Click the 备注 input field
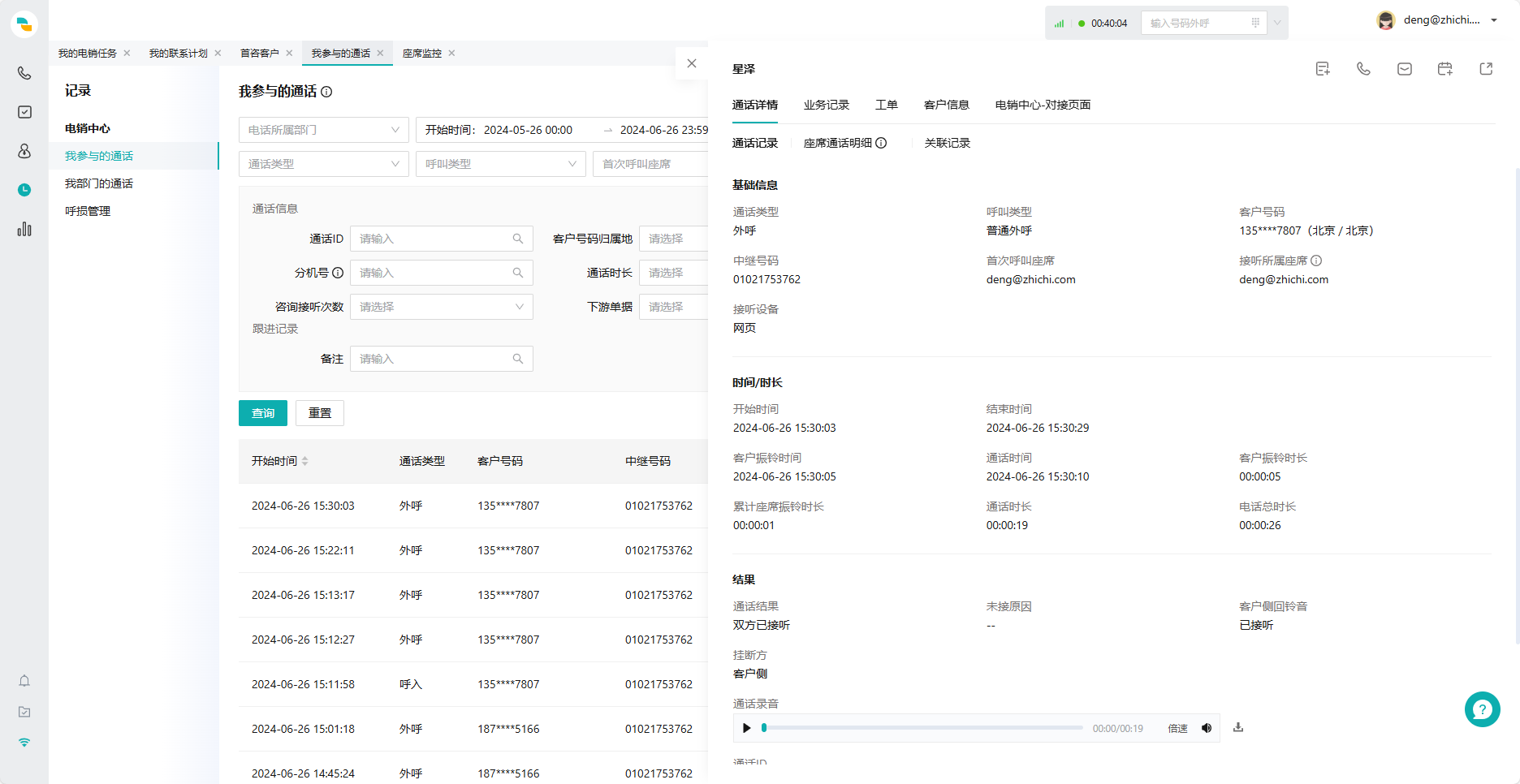1520x784 pixels. pos(442,359)
